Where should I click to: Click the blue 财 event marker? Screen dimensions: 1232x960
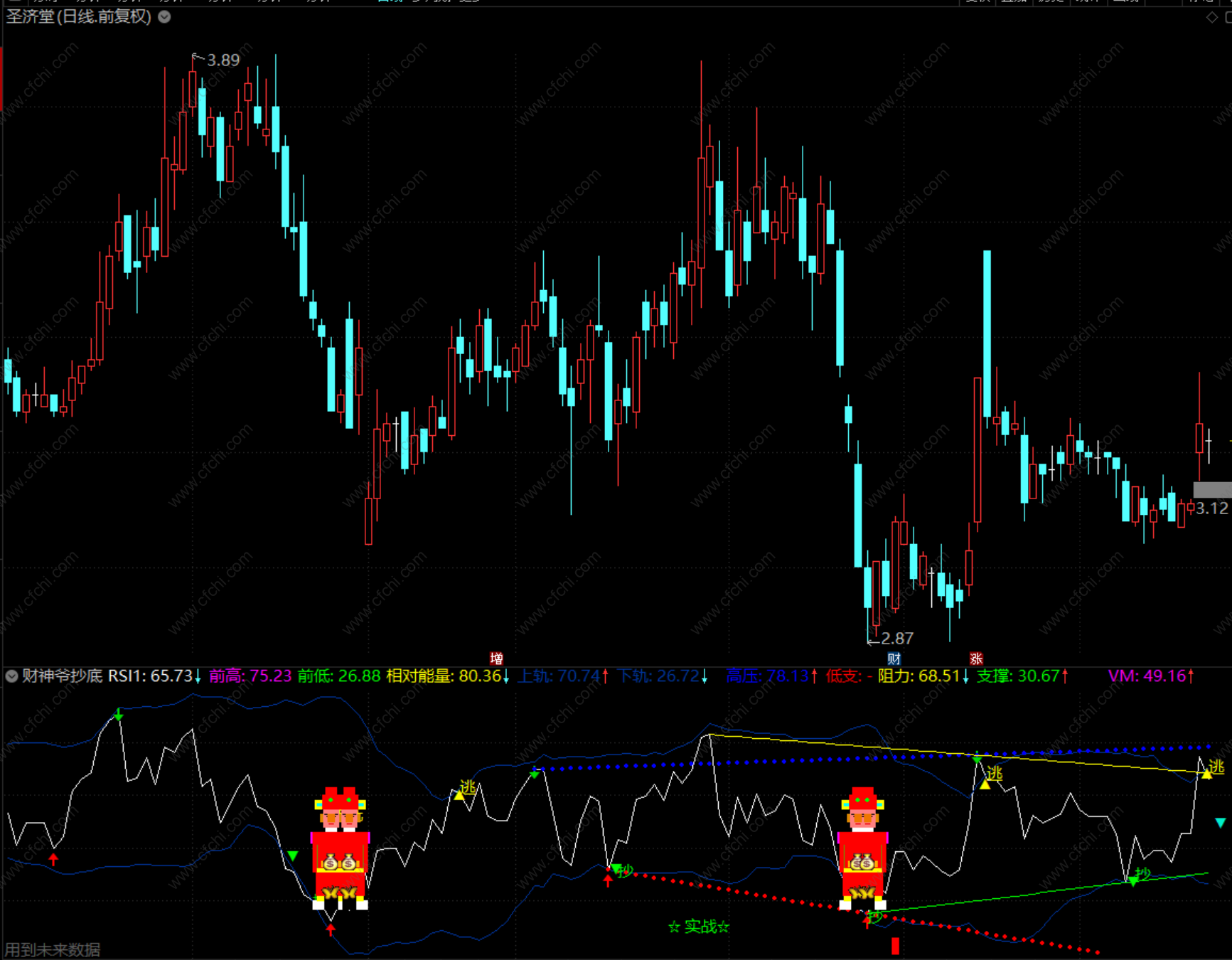click(894, 658)
